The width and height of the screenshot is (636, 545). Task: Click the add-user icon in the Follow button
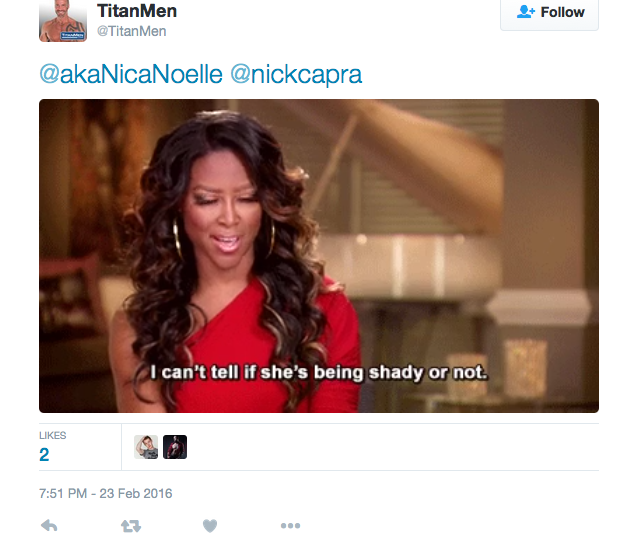(x=526, y=12)
